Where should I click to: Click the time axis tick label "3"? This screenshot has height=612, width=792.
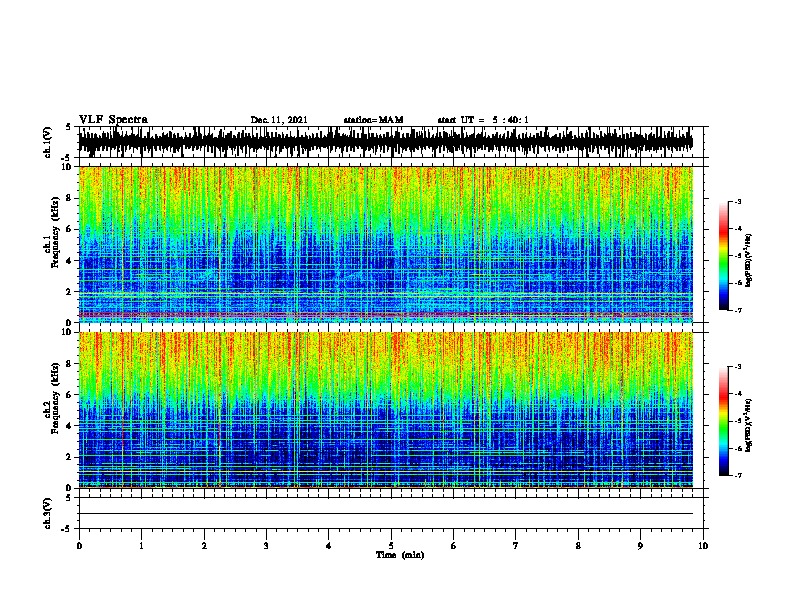click(266, 546)
